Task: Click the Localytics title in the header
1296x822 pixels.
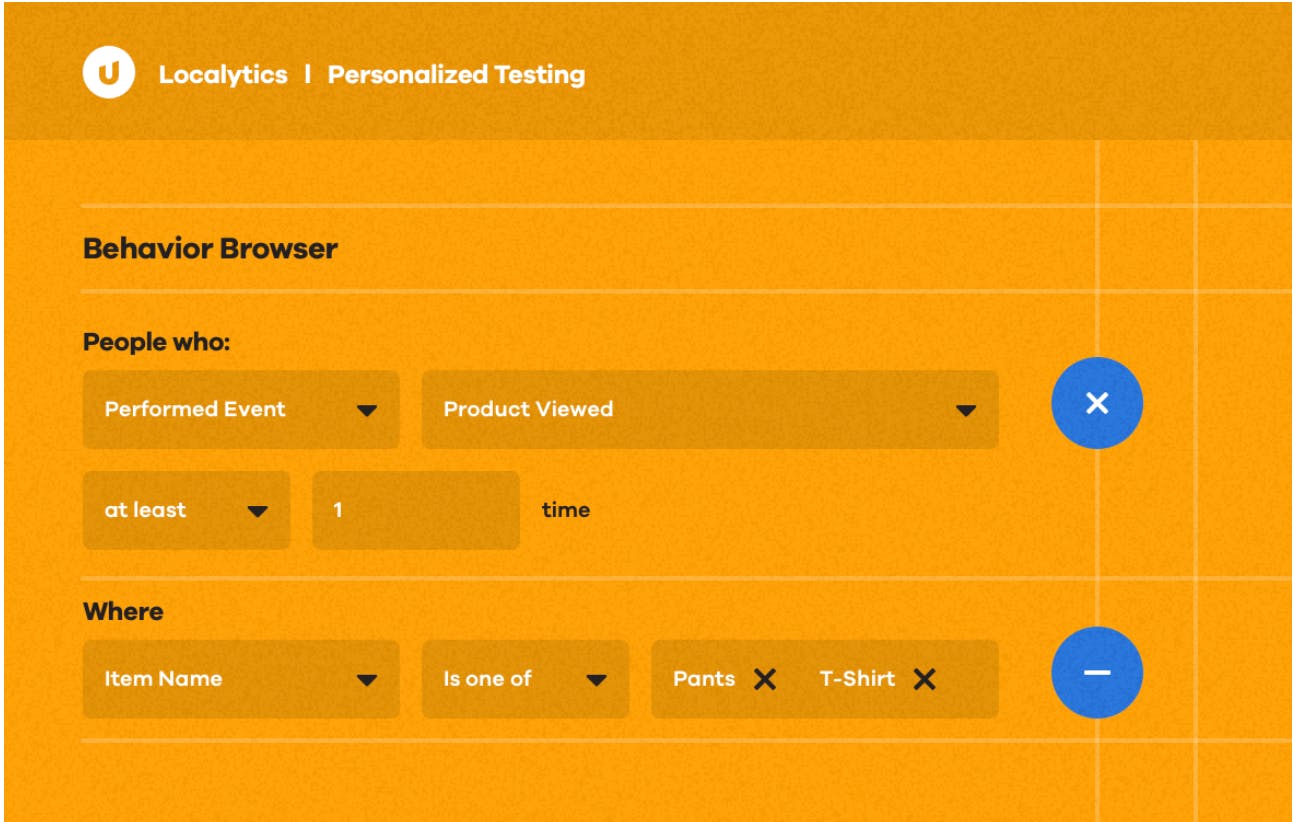Action: point(222,75)
